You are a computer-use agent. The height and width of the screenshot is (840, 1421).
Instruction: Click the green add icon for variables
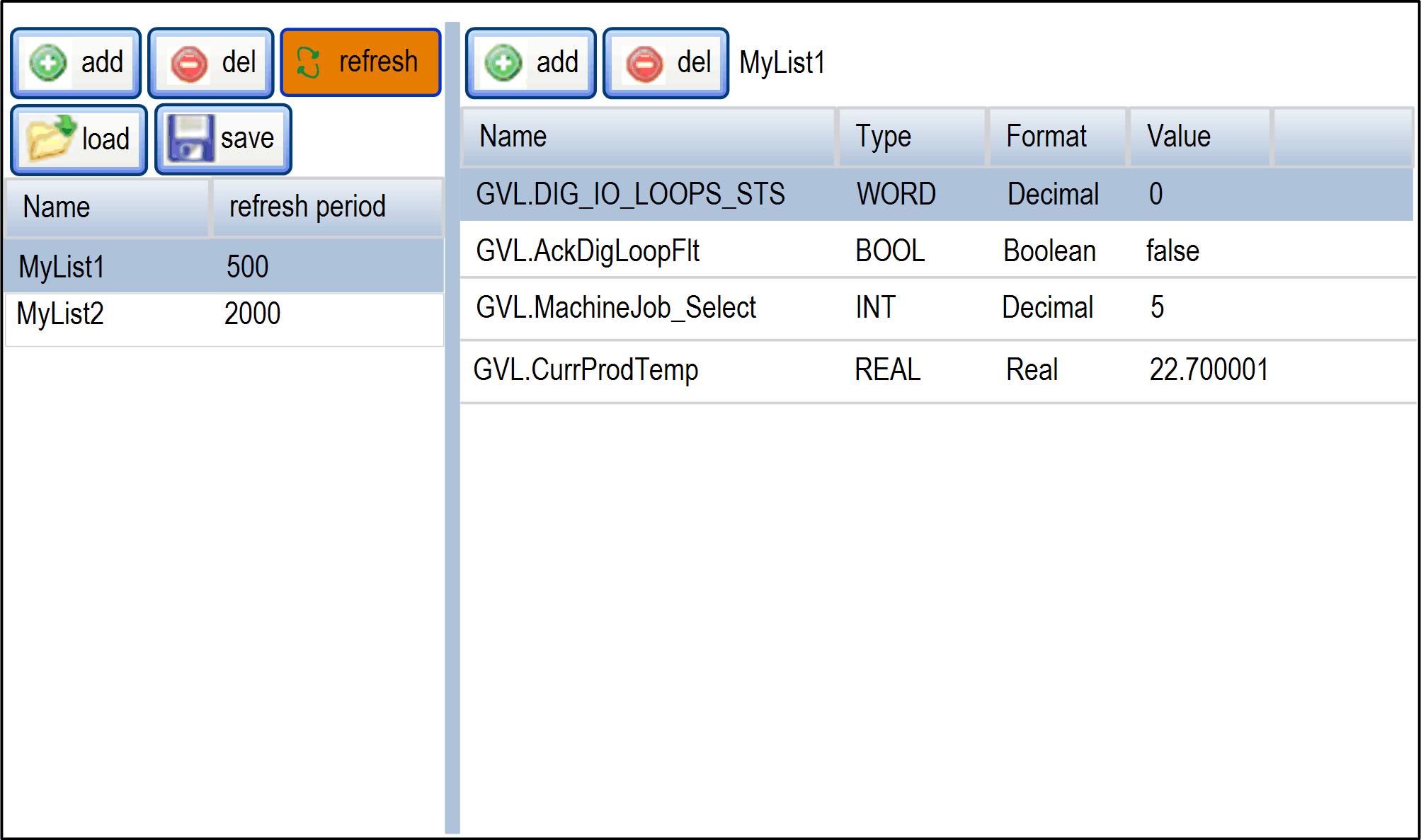click(x=503, y=64)
